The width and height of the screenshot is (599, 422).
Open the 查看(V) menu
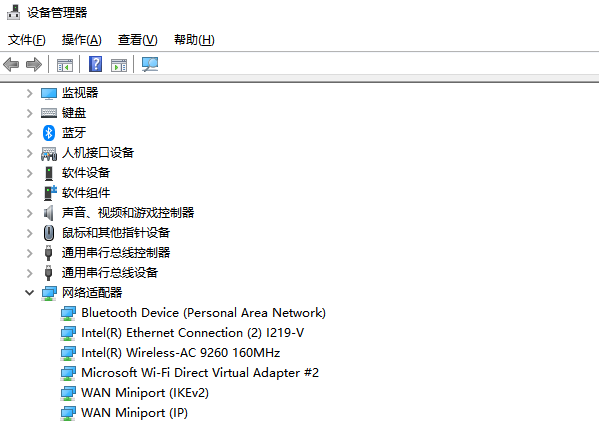click(138, 40)
